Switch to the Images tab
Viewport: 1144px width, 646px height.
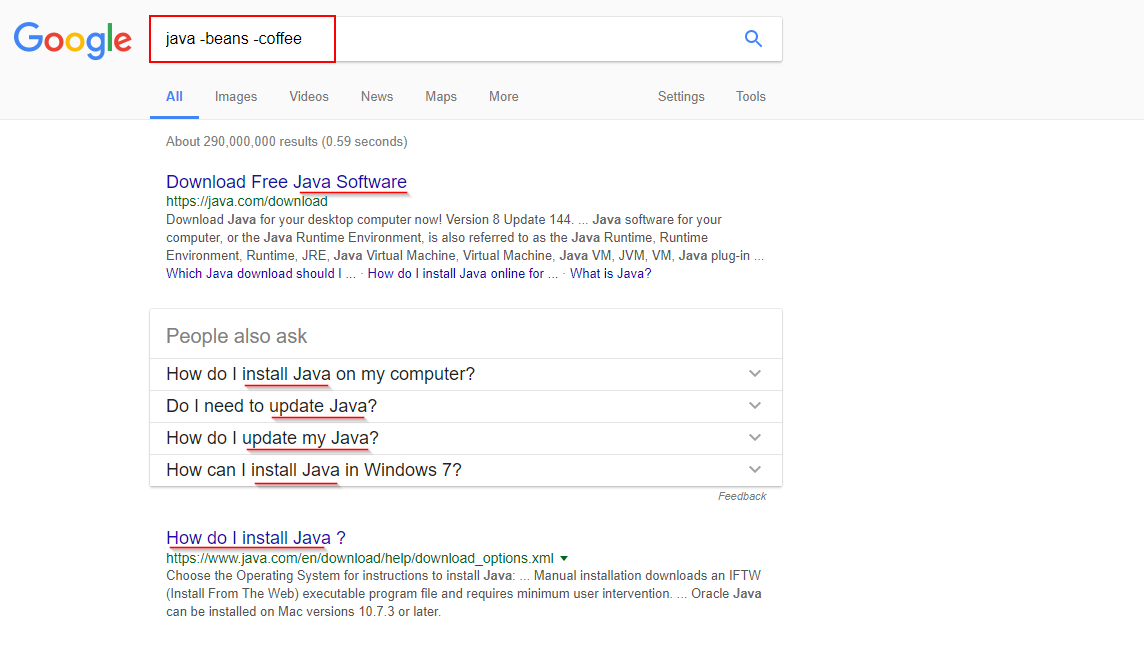click(x=236, y=96)
